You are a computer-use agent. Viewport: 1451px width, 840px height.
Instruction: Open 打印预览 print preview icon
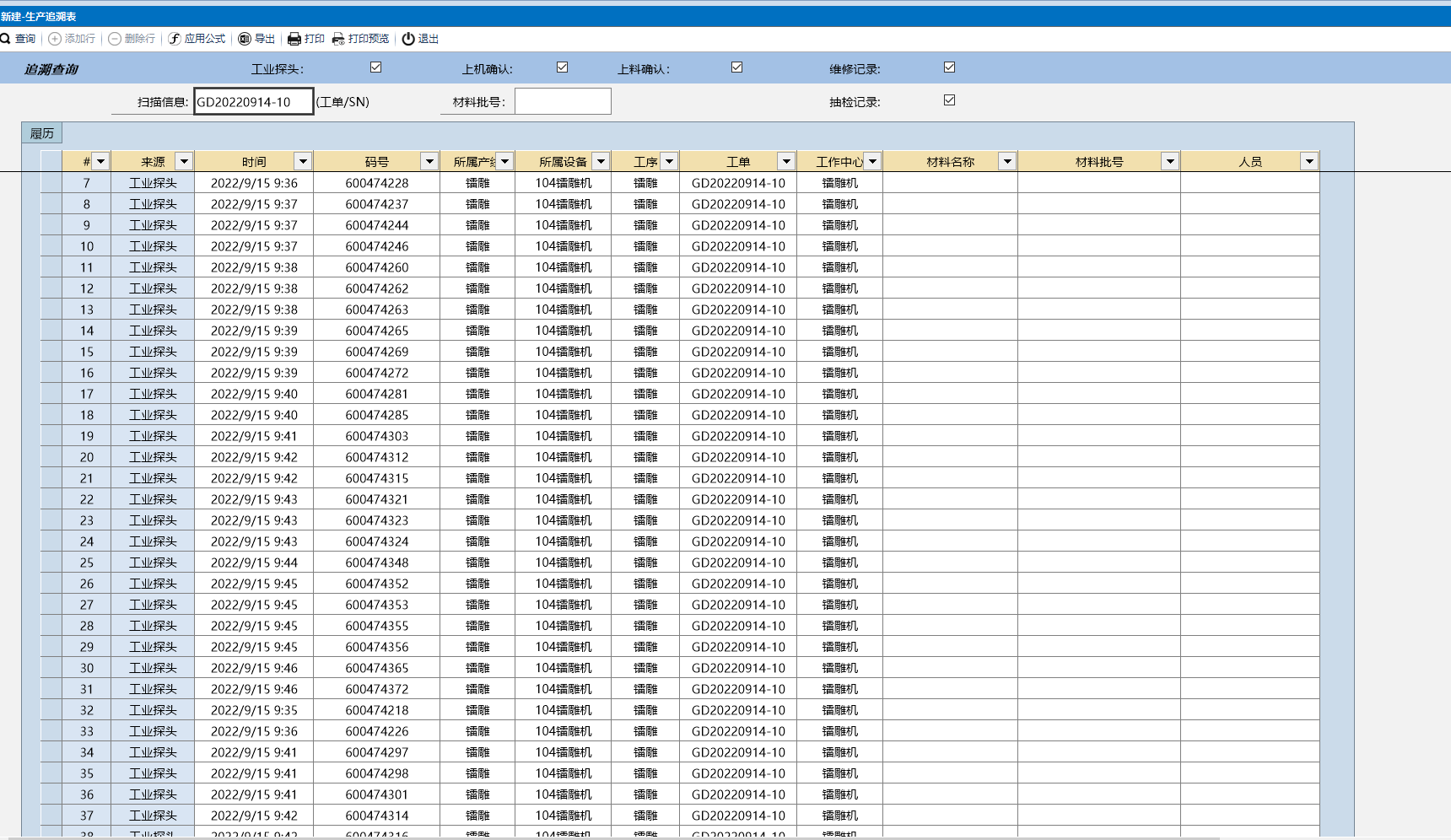[338, 39]
